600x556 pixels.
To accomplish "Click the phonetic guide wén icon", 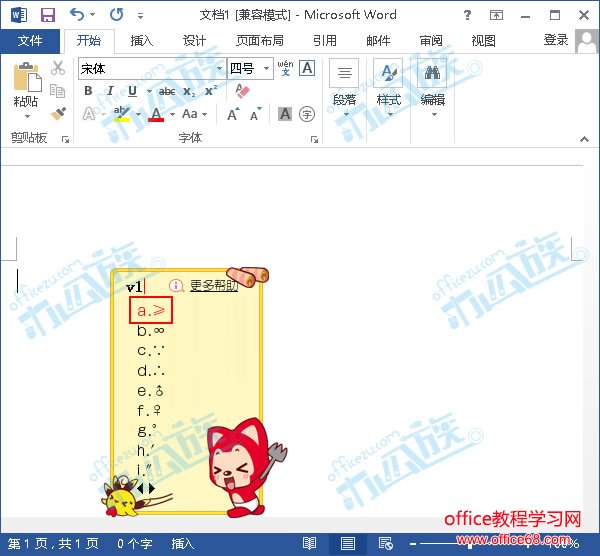I will (x=285, y=68).
